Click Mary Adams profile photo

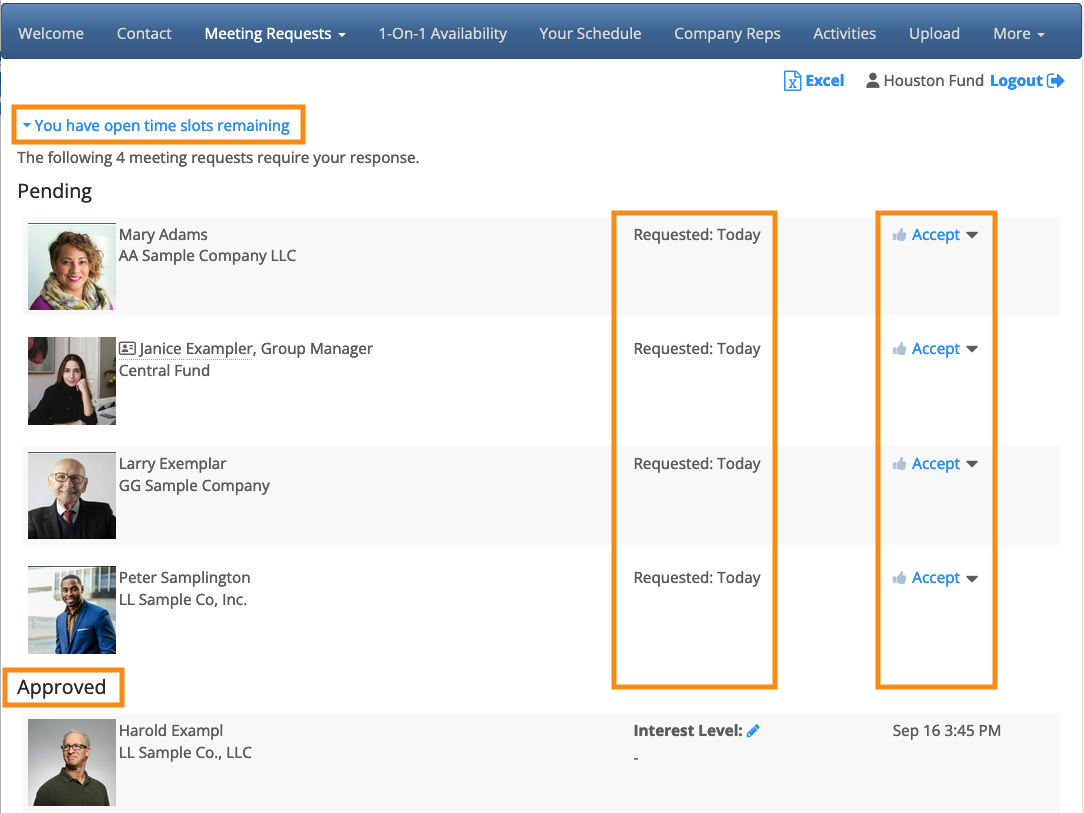point(71,266)
